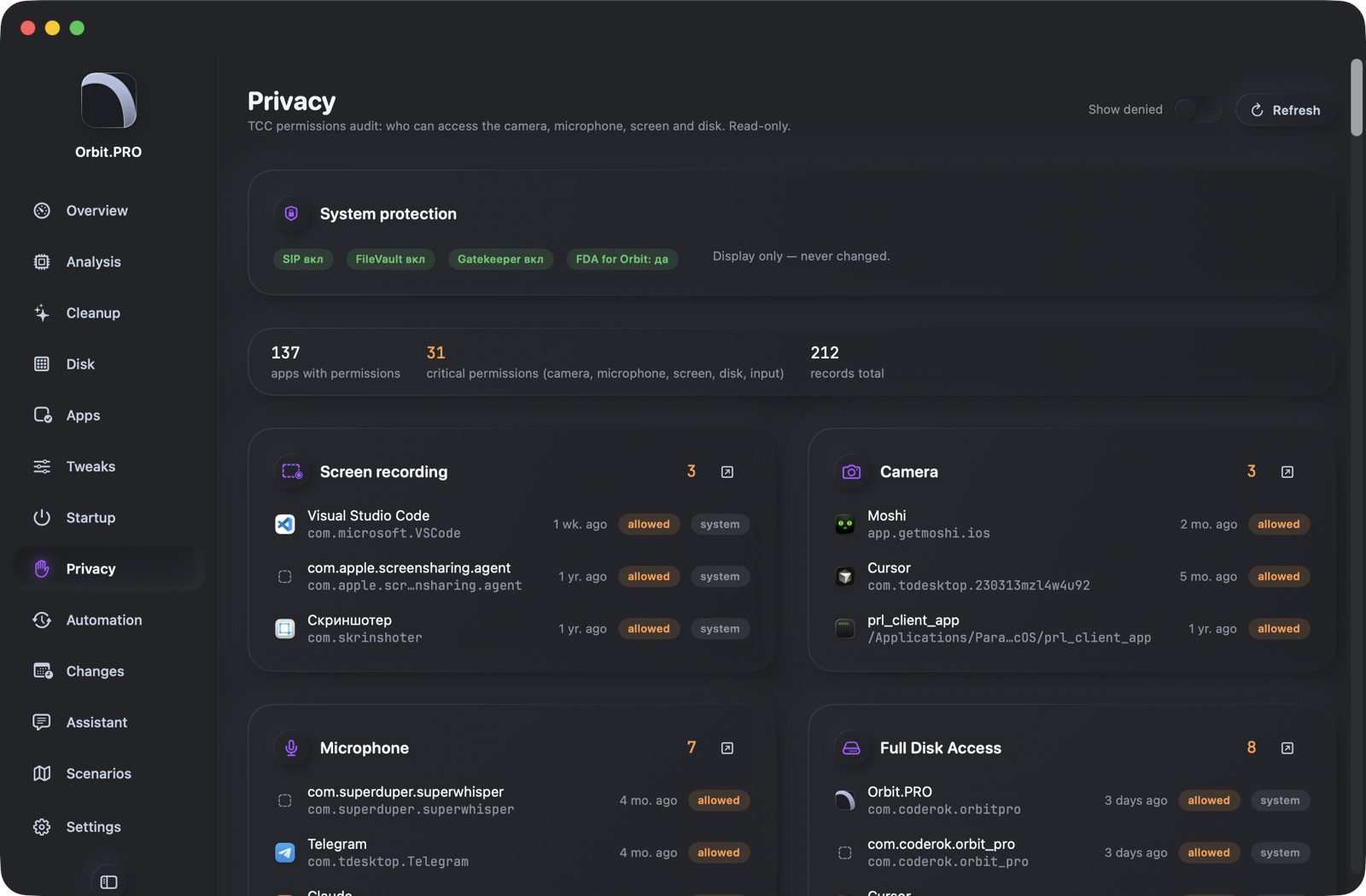Click the /Applications/Para…cOS/prl_client_app path

click(1009, 637)
